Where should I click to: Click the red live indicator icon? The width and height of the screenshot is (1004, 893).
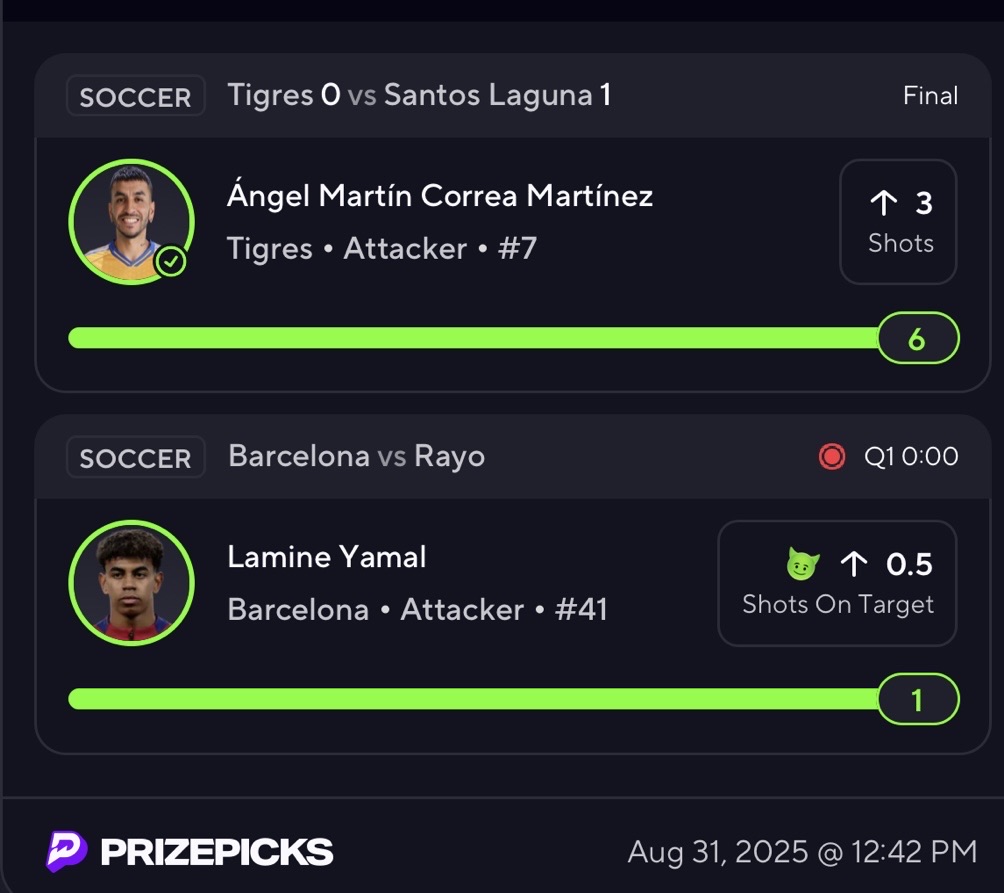pos(831,457)
